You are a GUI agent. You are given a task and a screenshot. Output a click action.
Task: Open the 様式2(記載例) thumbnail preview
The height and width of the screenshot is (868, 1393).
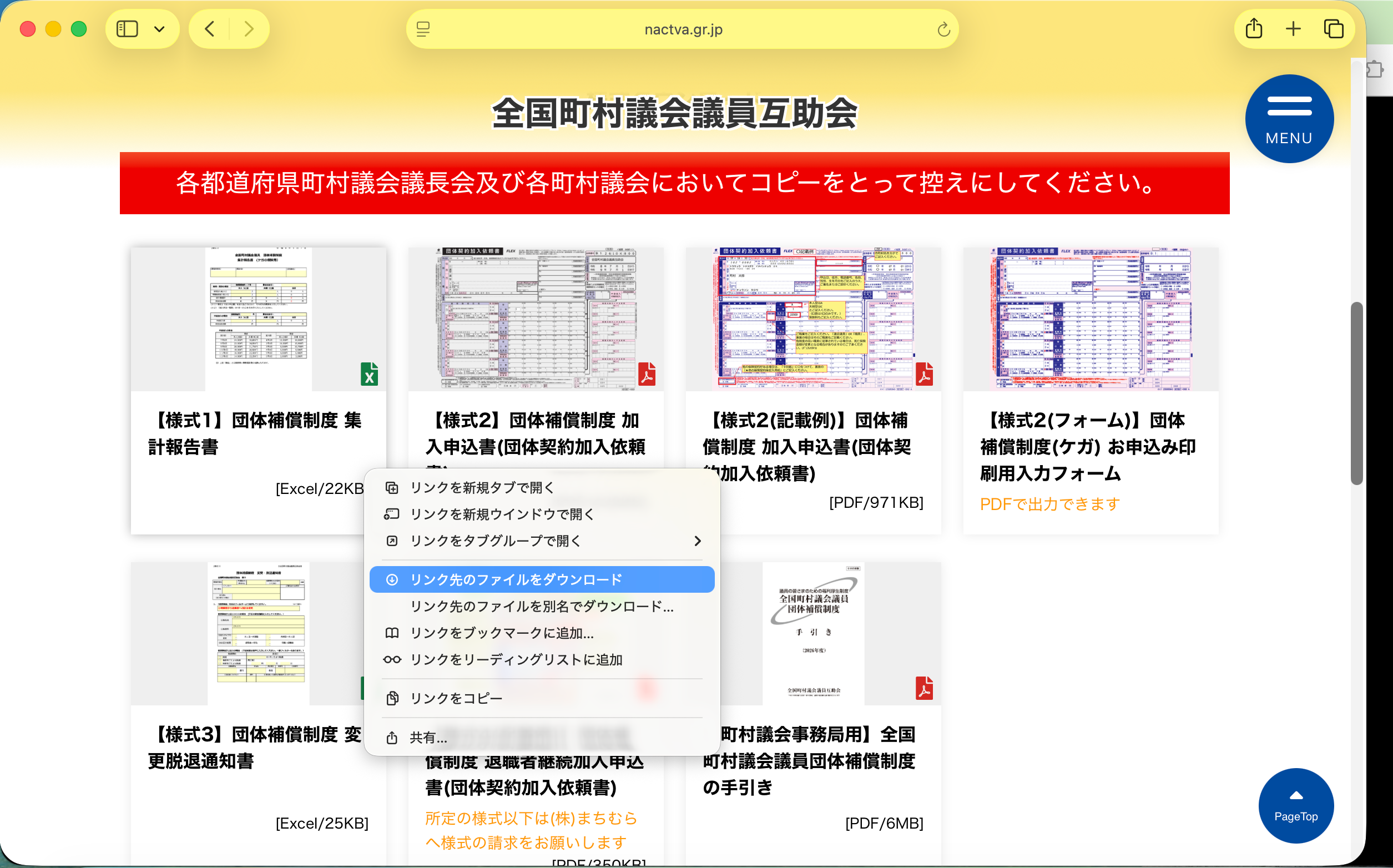(x=813, y=319)
